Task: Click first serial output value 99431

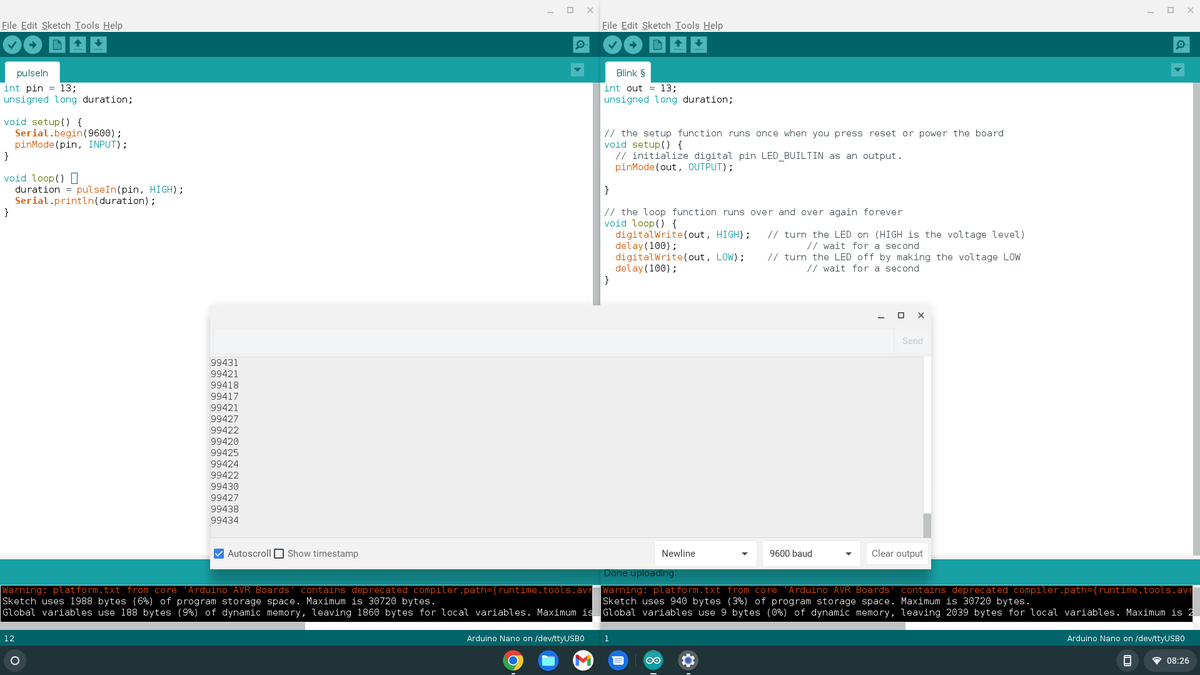Action: pos(224,363)
